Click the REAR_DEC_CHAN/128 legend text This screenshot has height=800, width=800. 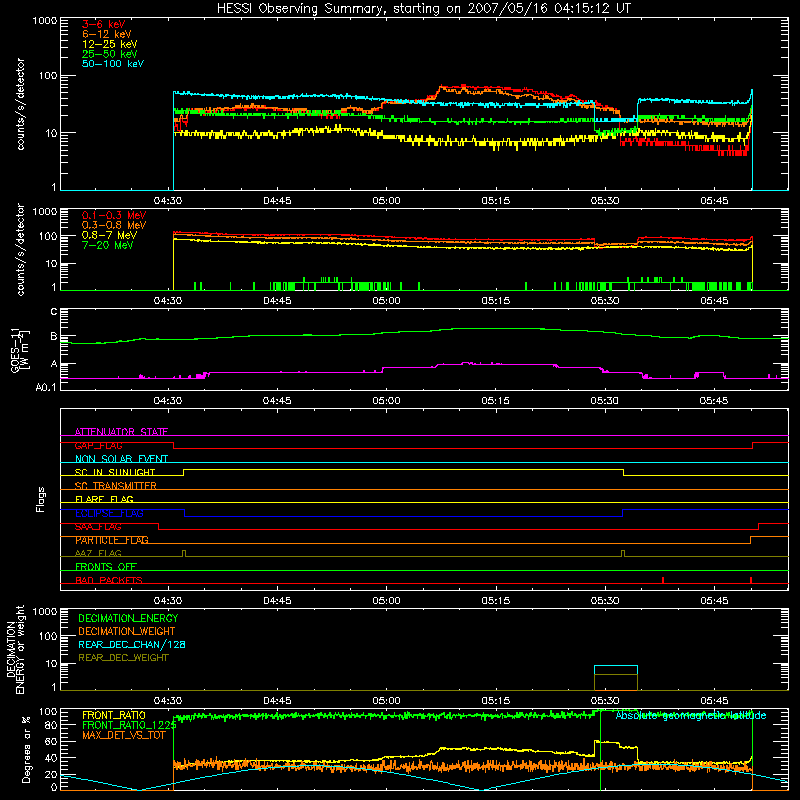click(x=132, y=644)
